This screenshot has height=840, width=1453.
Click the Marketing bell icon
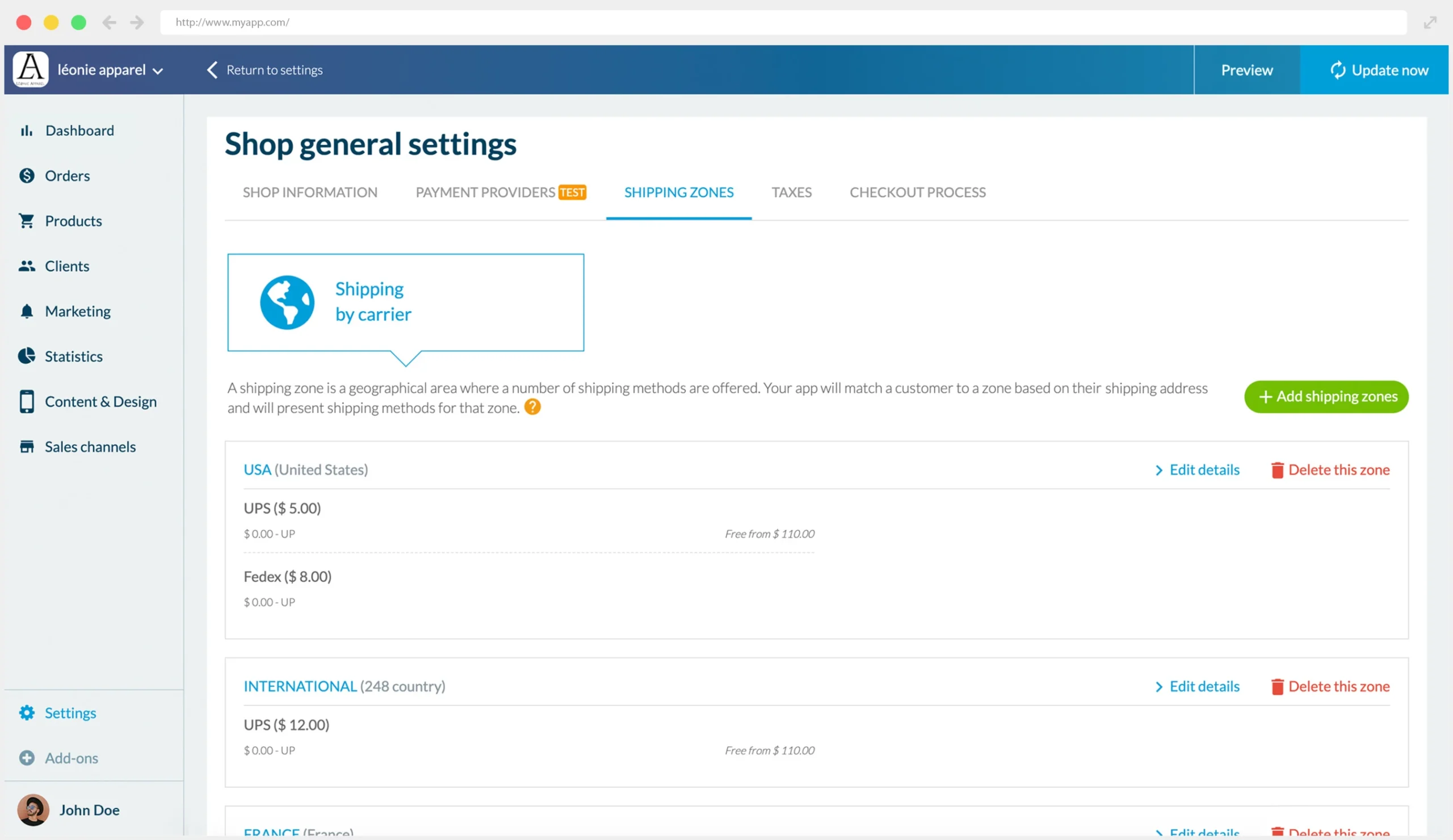[x=27, y=312]
